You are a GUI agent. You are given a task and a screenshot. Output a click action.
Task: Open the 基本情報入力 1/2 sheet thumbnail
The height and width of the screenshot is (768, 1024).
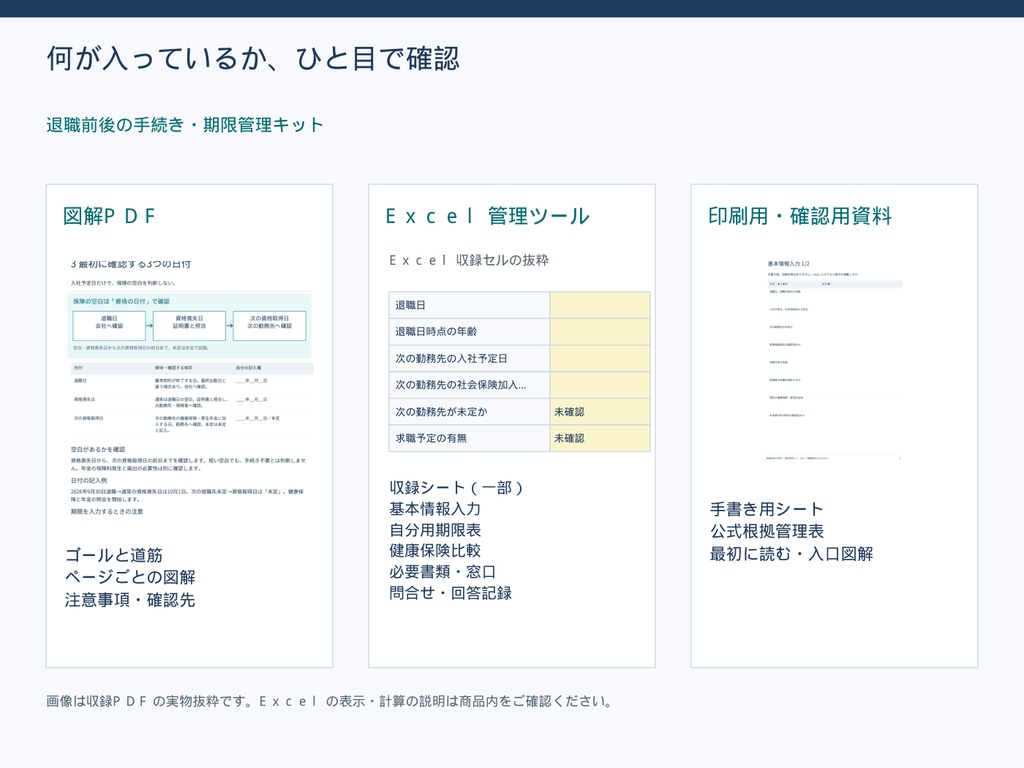(834, 359)
